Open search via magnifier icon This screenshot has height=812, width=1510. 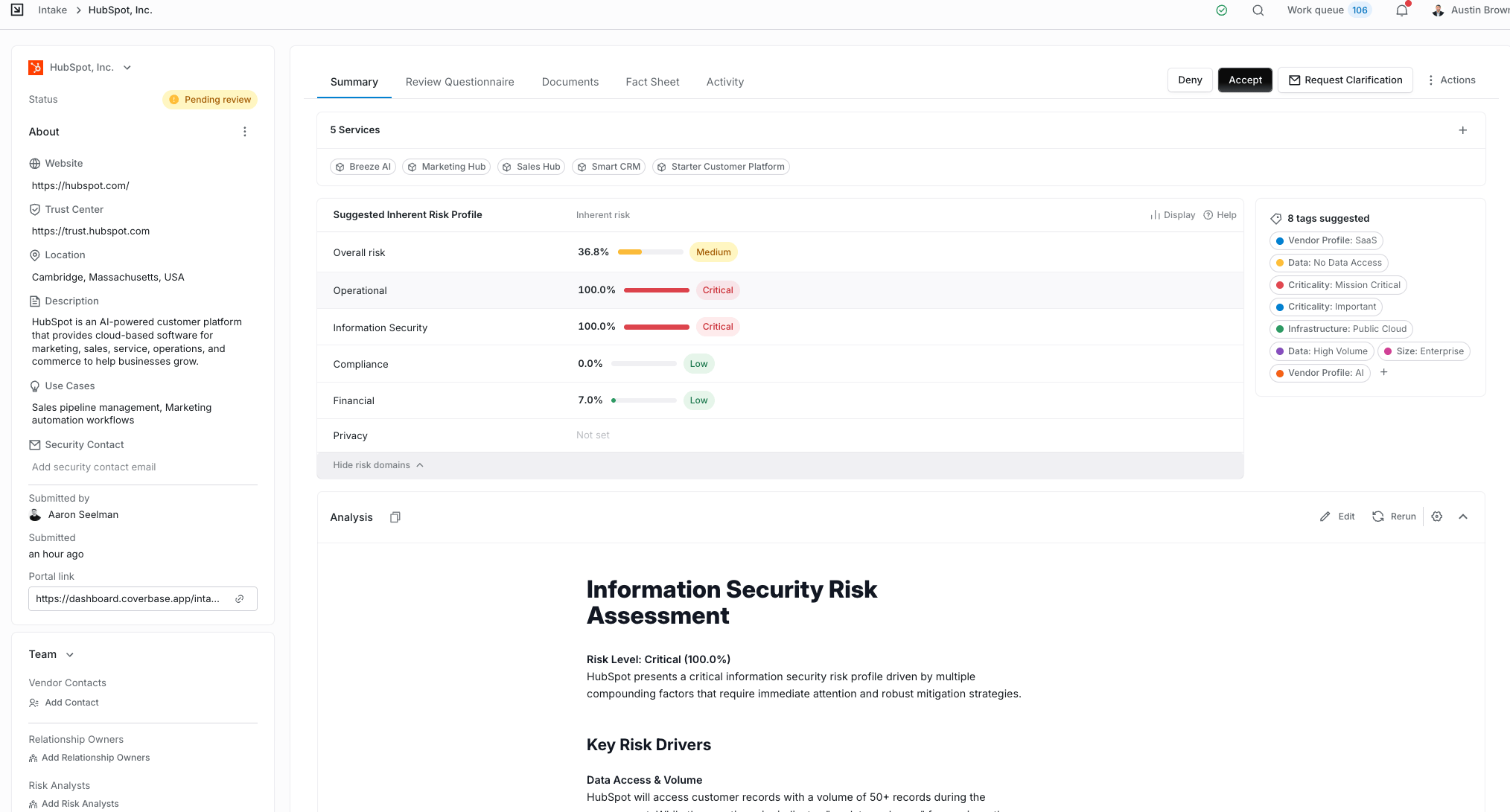1258,10
